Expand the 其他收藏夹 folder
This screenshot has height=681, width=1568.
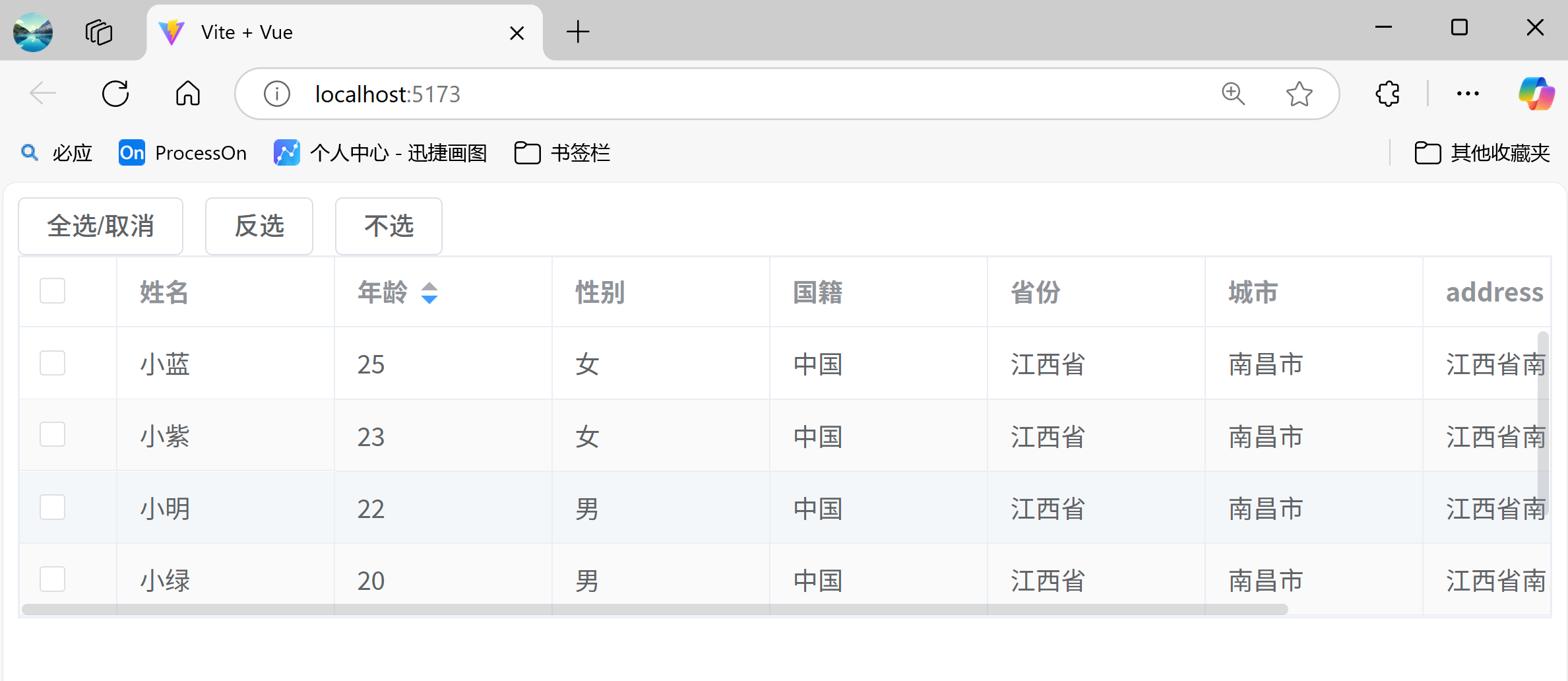[1482, 153]
